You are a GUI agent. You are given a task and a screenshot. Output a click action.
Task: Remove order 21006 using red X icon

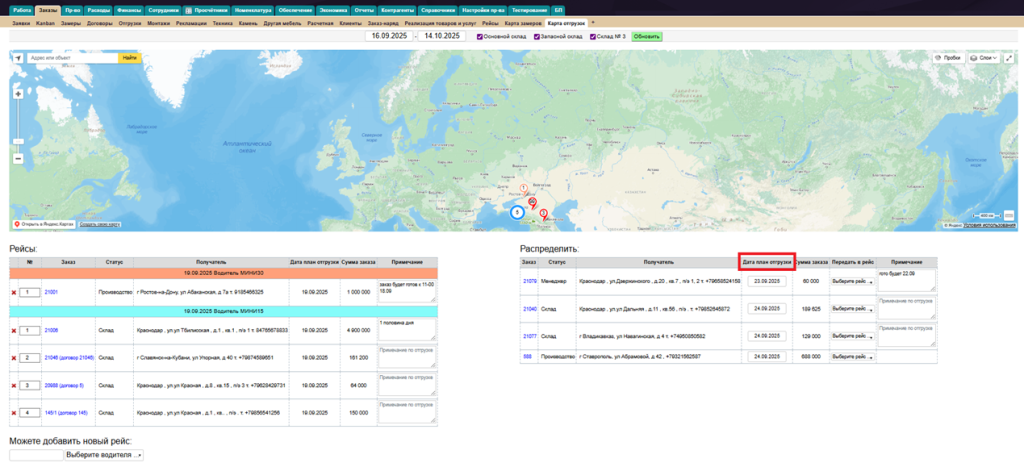click(x=14, y=329)
